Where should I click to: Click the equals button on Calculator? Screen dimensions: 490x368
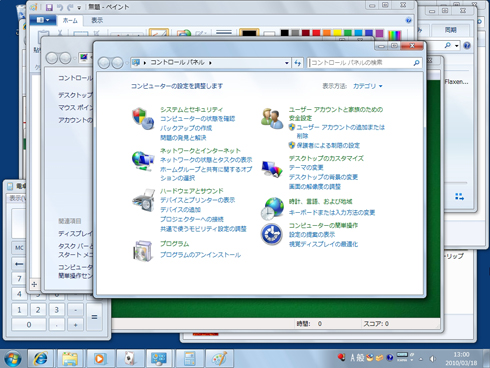pos(94,317)
